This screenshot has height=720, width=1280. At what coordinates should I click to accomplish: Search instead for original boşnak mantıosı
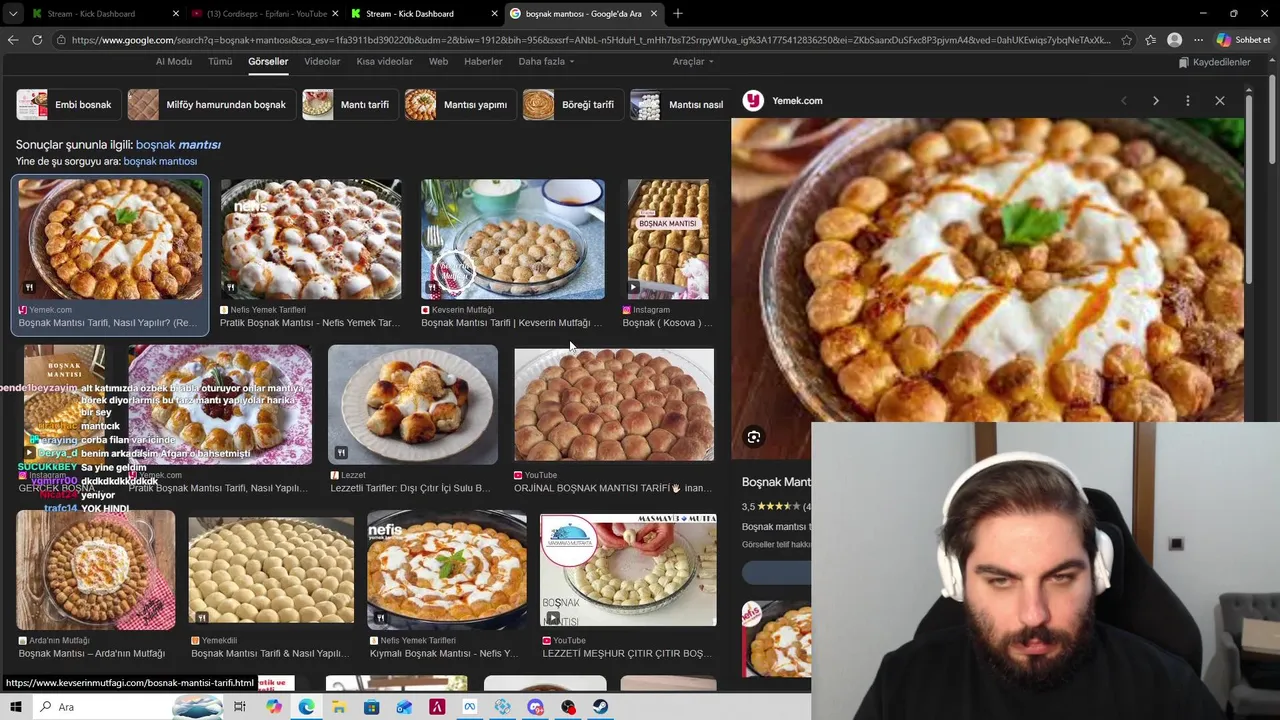point(160,161)
